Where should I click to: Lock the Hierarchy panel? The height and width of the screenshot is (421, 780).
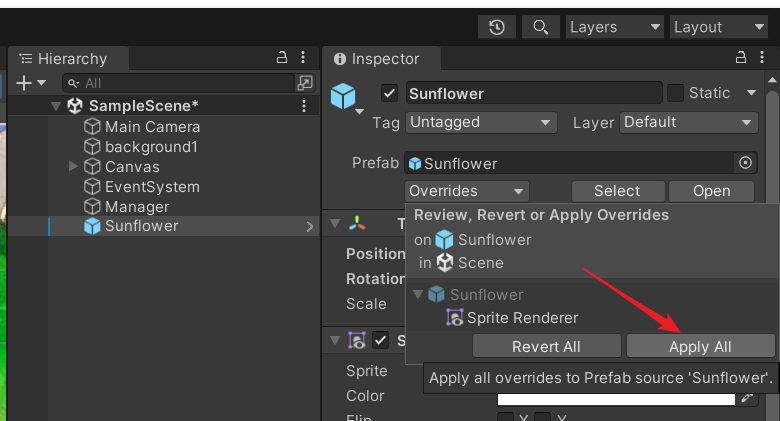click(283, 59)
